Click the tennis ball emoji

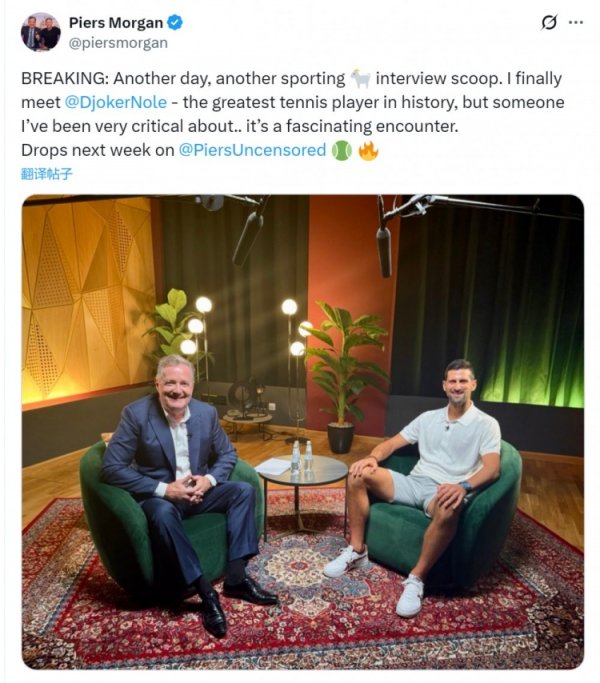pos(342,150)
